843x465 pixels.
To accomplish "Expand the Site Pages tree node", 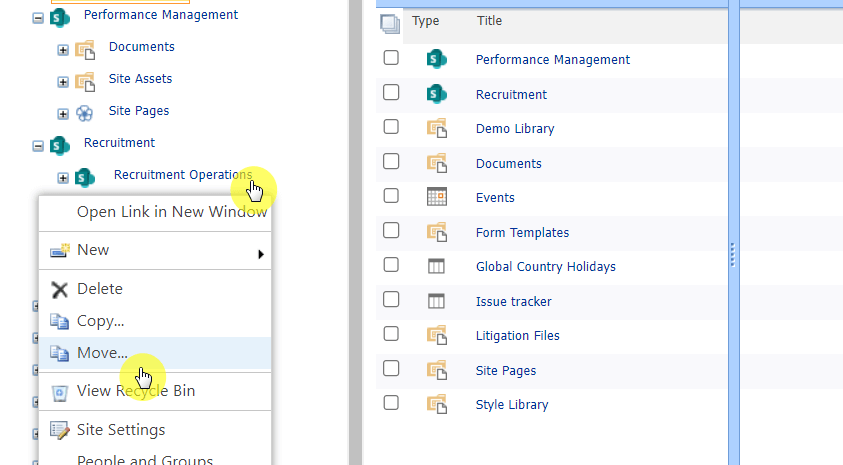I will click(63, 114).
